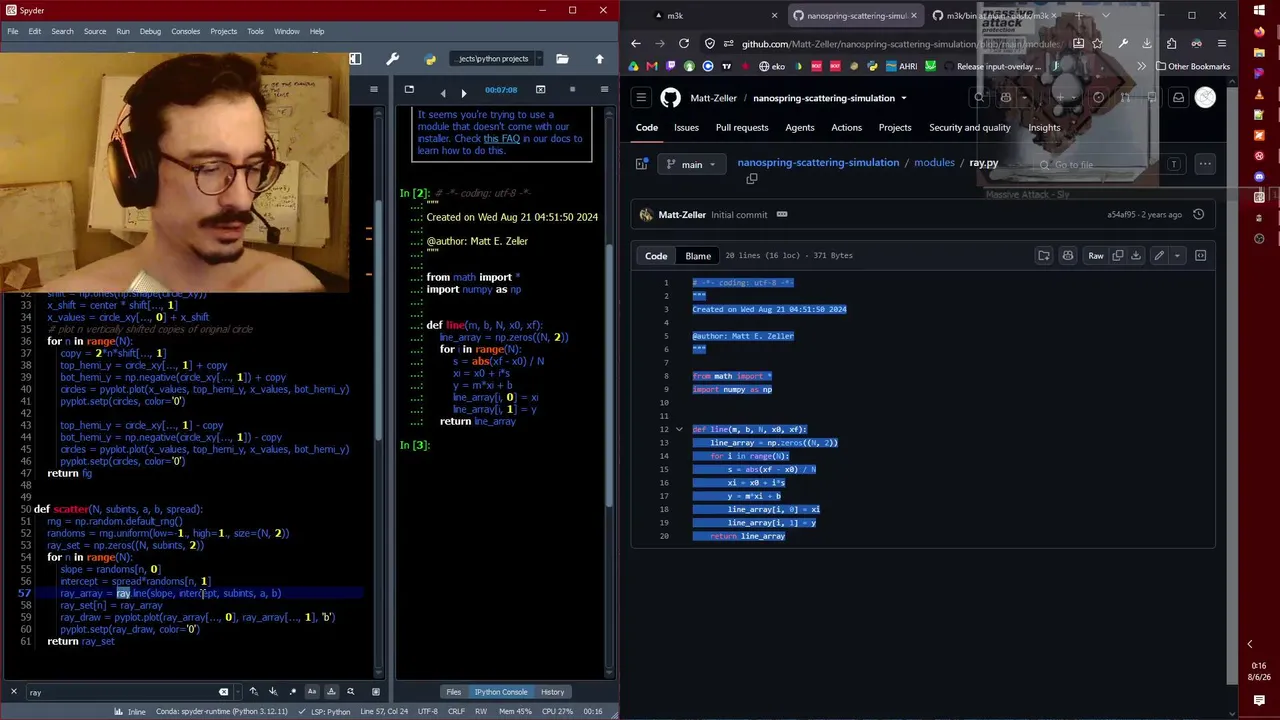Open the nanospring-scattering-simulation breadcrumb link

pos(818,163)
